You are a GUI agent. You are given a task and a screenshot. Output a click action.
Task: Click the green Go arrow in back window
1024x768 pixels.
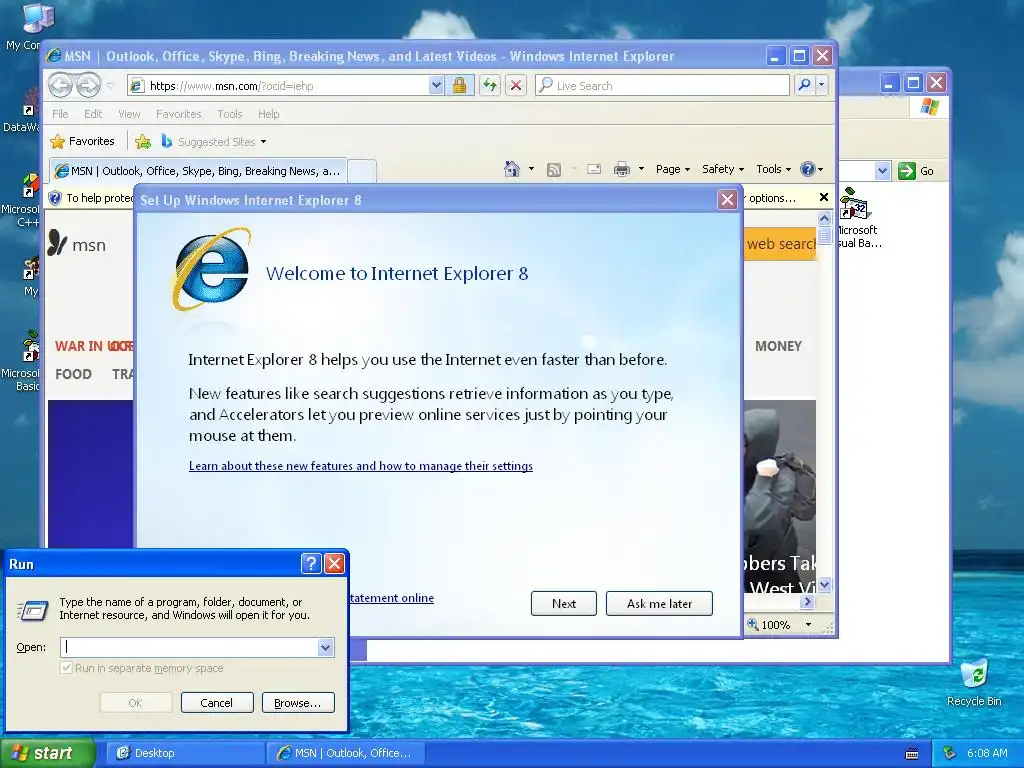906,171
